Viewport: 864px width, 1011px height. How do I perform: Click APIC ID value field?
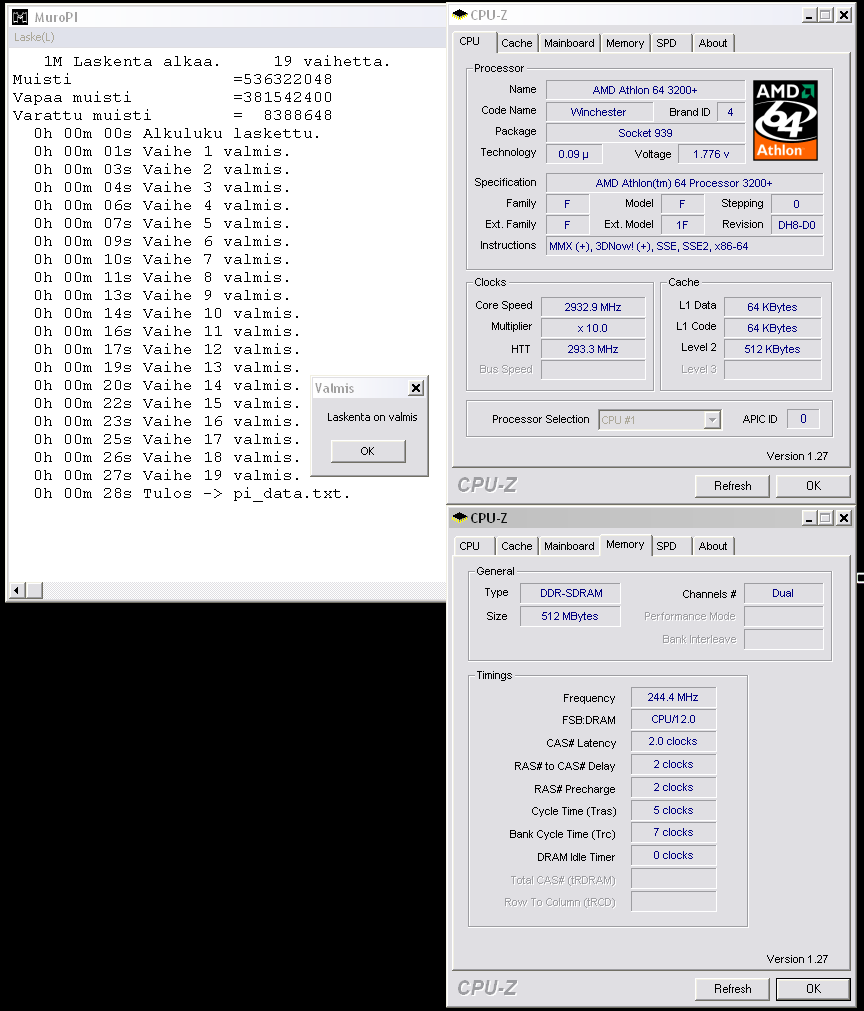click(804, 419)
